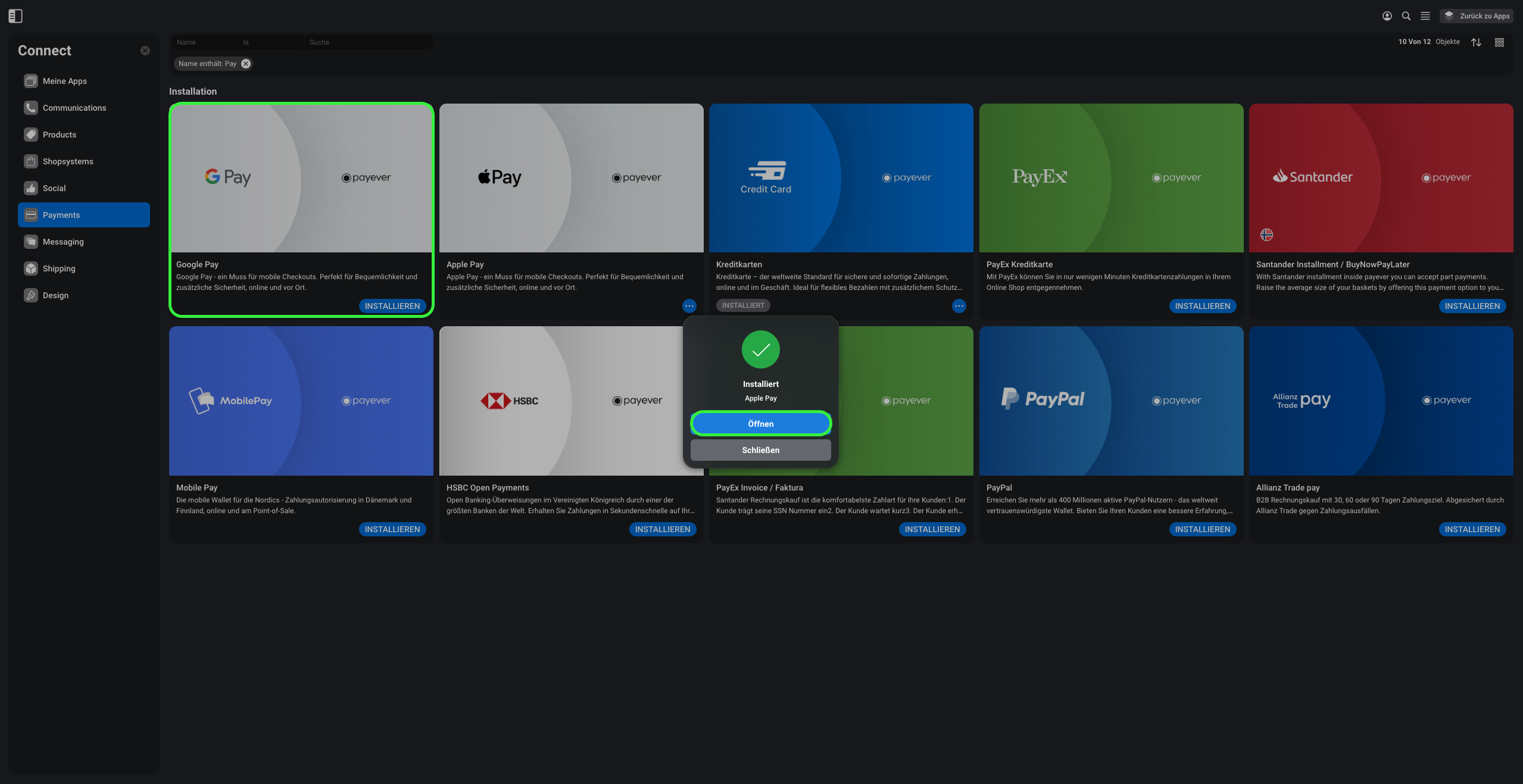The width and height of the screenshot is (1523, 784).
Task: Click the Installation section heading
Action: [x=193, y=91]
